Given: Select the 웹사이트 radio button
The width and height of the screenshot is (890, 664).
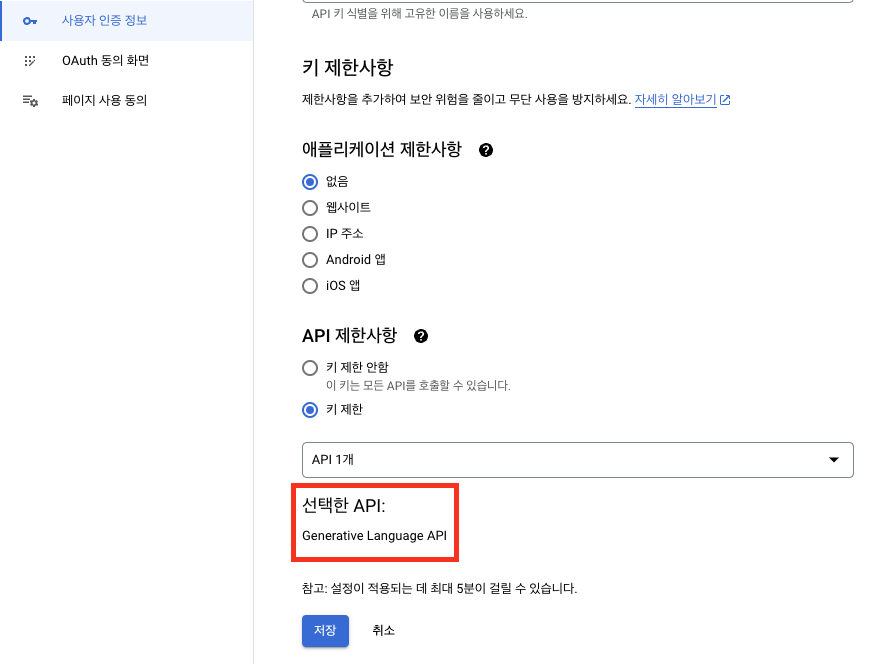Looking at the screenshot, I should coord(310,208).
